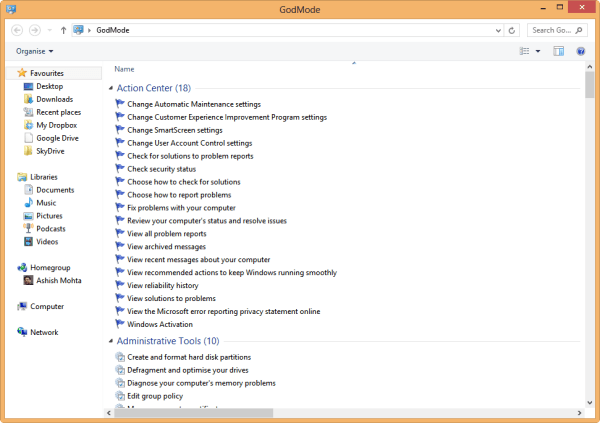This screenshot has height=423, width=600.
Task: Click vertical scrollbar up arrow
Action: click(x=590, y=67)
